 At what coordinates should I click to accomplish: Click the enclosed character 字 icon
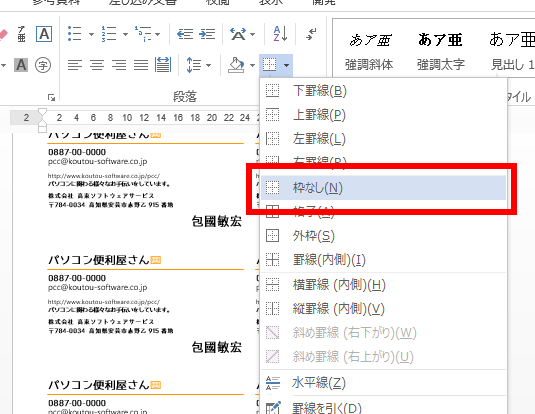coord(43,65)
